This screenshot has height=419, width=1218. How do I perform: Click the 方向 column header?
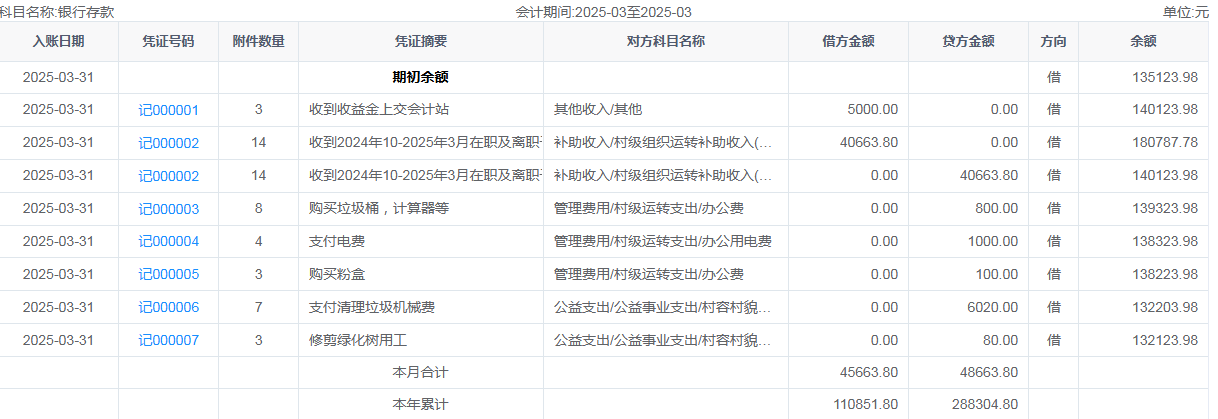point(1053,41)
